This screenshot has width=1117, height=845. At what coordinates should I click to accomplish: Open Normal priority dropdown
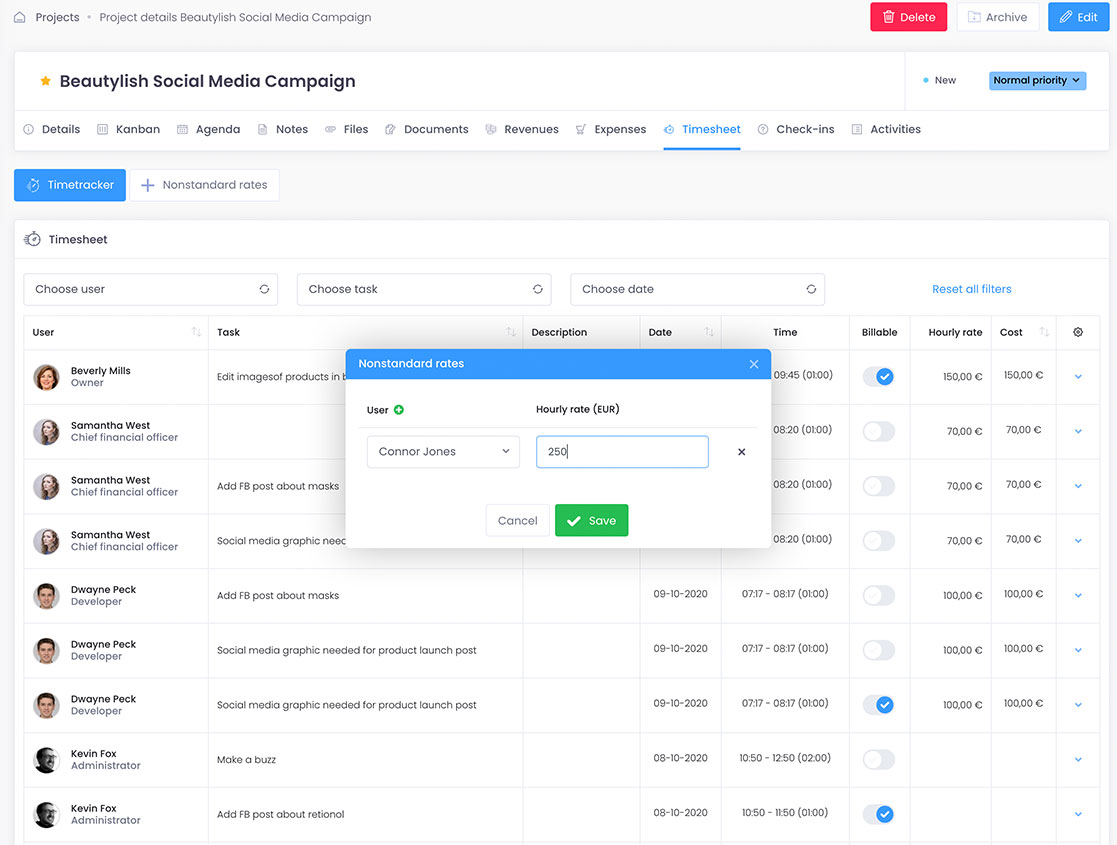pyautogui.click(x=1037, y=81)
